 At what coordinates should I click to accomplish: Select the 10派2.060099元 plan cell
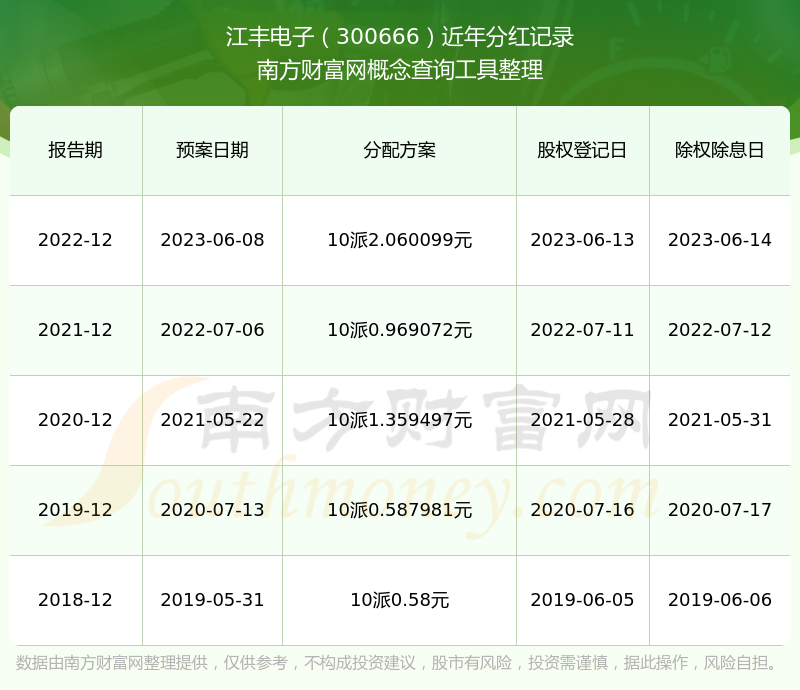click(399, 240)
